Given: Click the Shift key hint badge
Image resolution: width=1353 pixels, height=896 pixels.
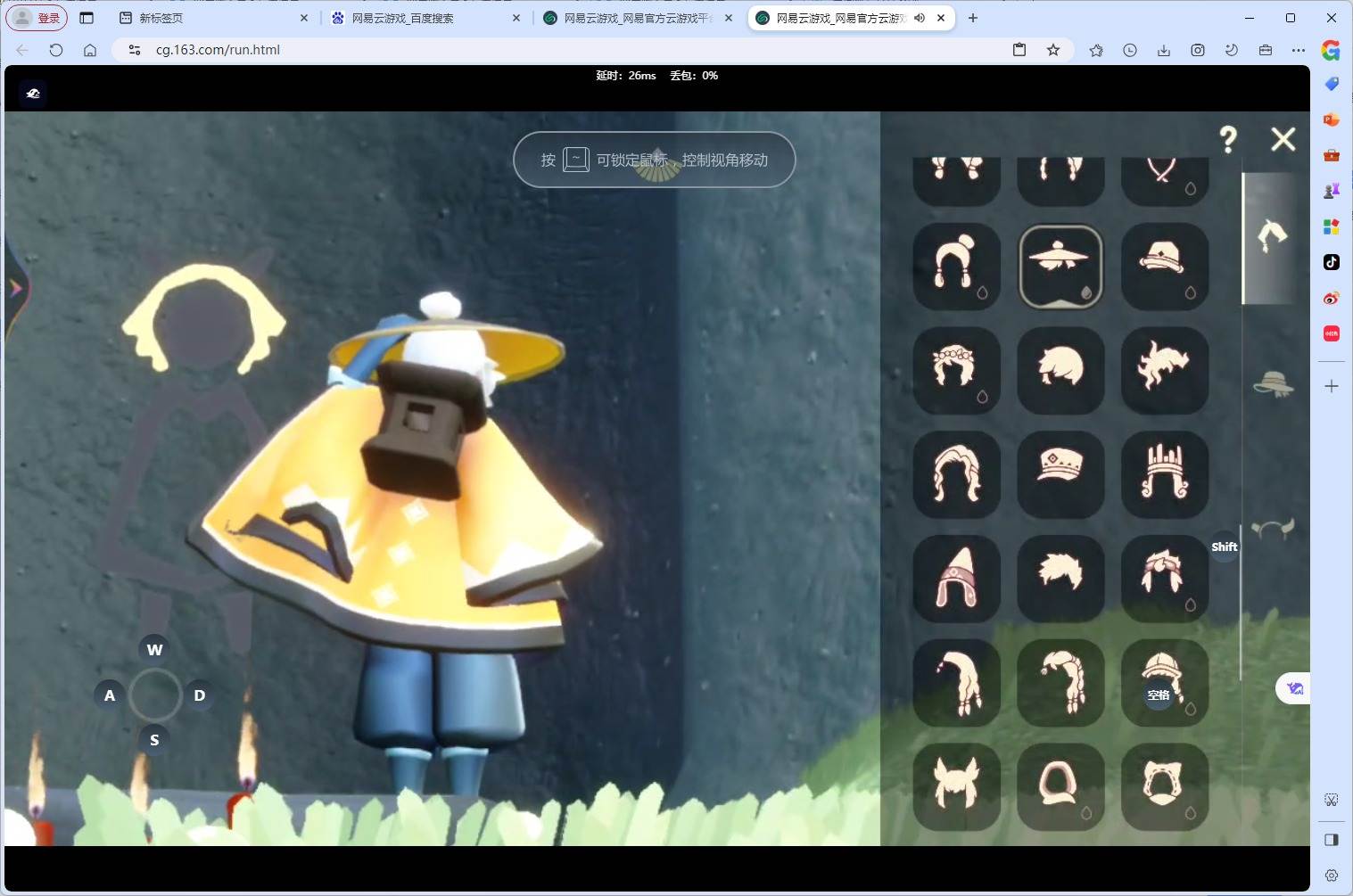Looking at the screenshot, I should [1224, 547].
